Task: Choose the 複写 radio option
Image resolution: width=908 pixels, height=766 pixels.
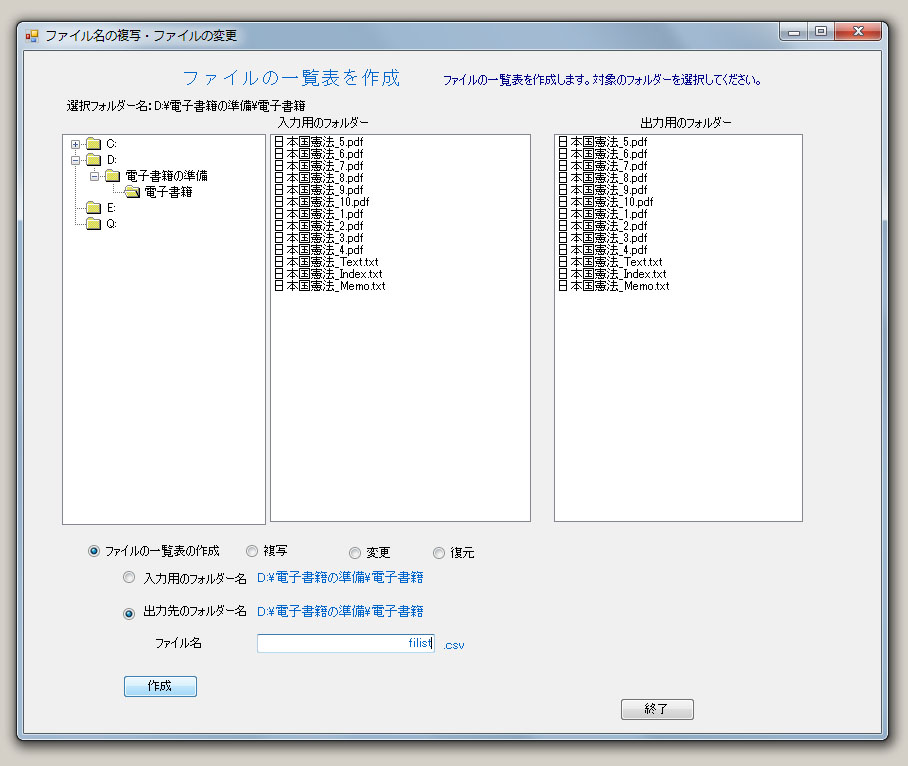Action: 252,551
